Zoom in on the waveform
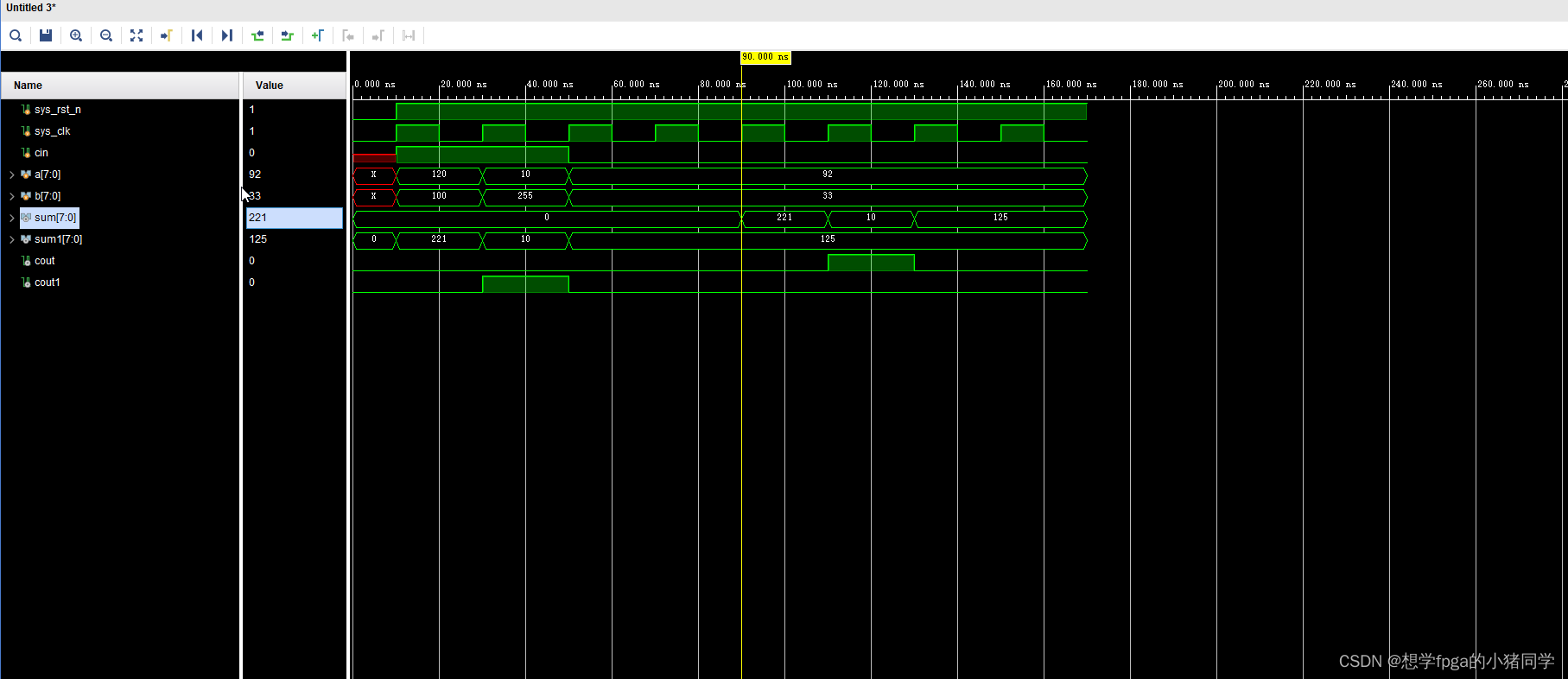 tap(76, 35)
